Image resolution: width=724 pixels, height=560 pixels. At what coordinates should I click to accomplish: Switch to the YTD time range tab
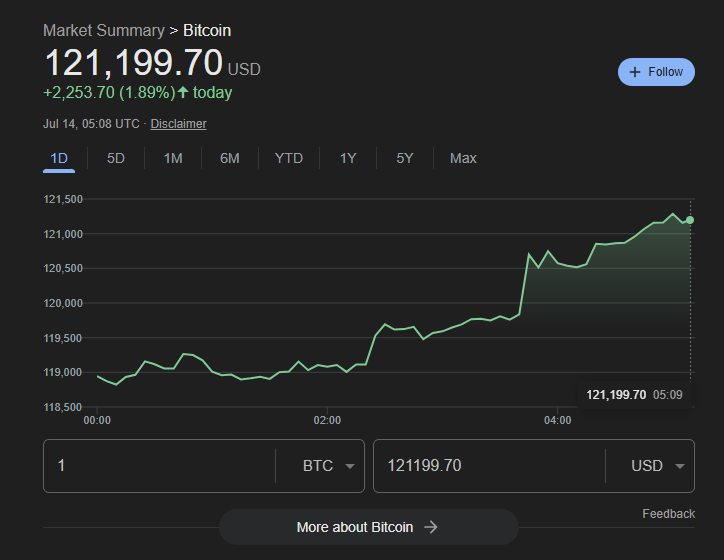click(289, 158)
